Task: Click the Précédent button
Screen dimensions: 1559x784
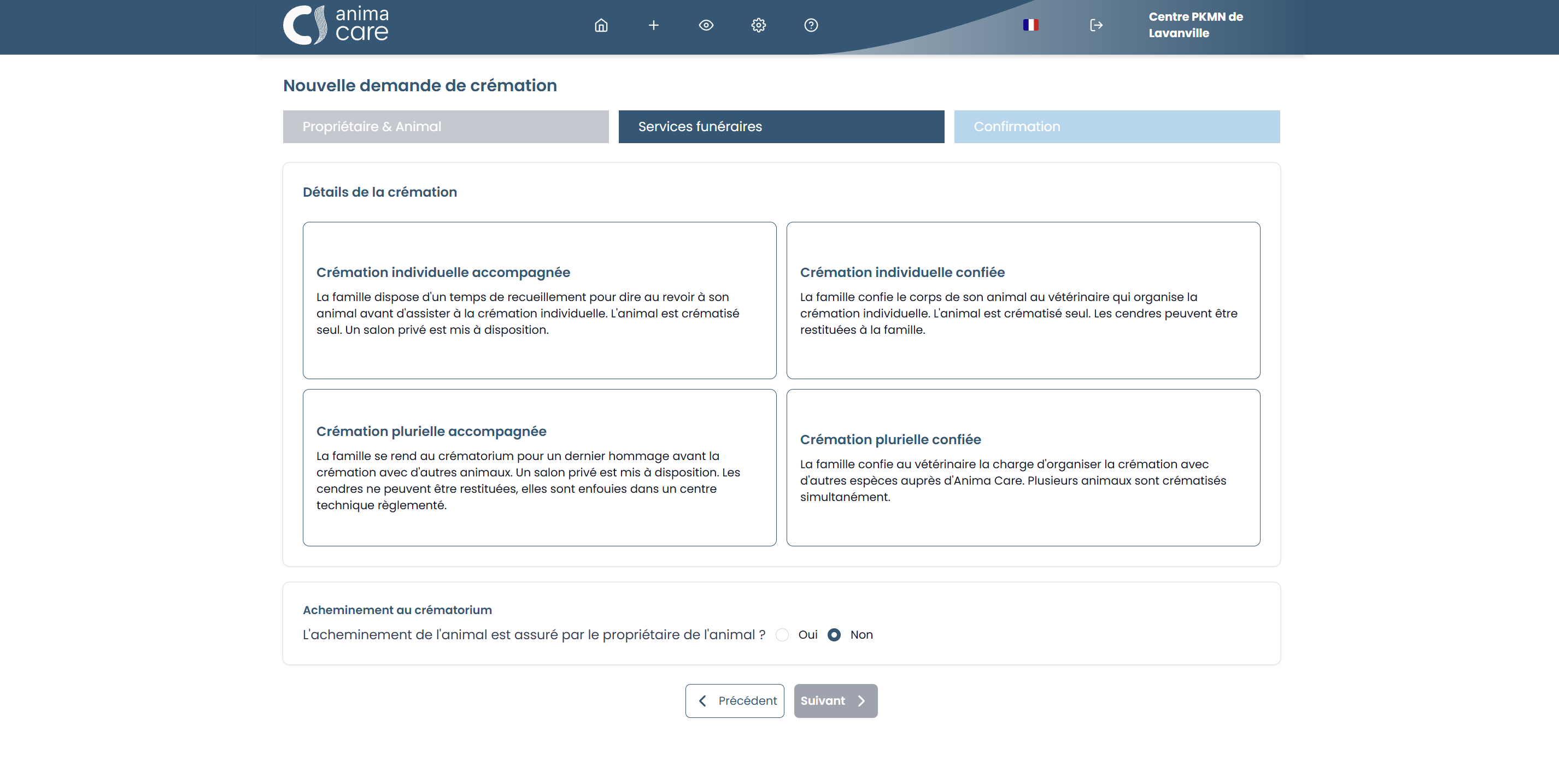Action: coord(734,700)
